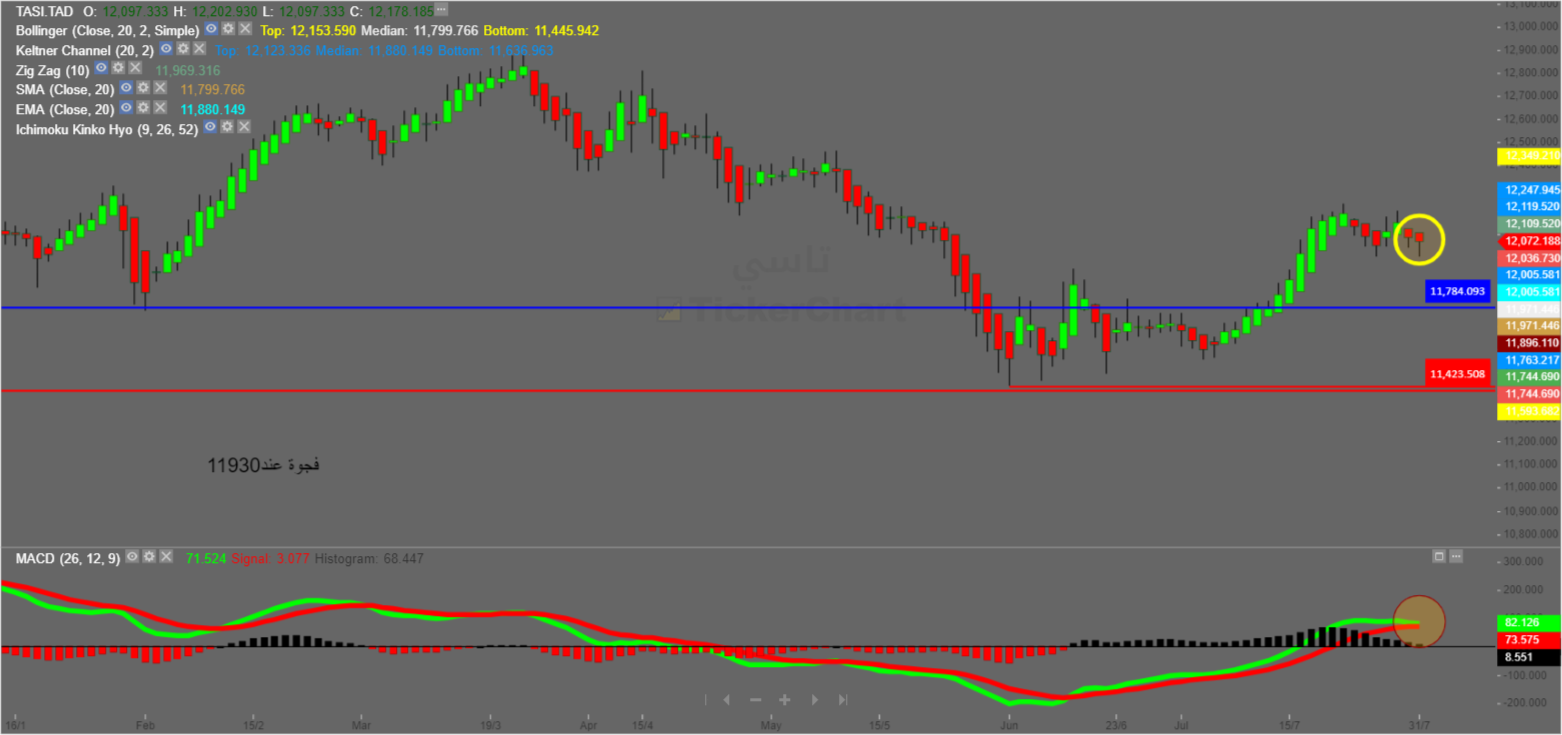Image resolution: width=1562 pixels, height=735 pixels.
Task: Toggle Zig Zag indicator visibility
Action: 101,68
